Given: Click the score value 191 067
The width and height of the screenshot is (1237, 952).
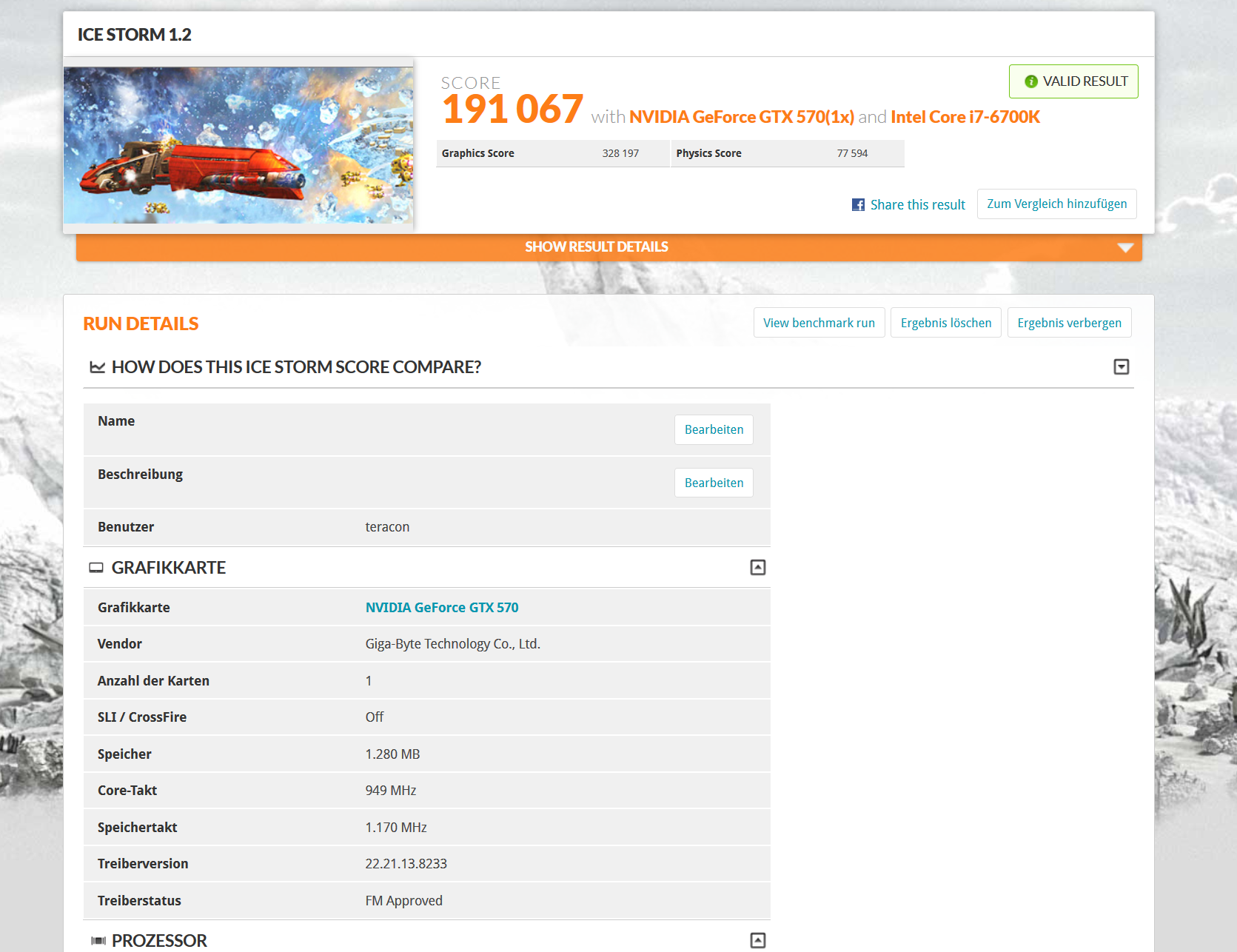Looking at the screenshot, I should [x=512, y=109].
